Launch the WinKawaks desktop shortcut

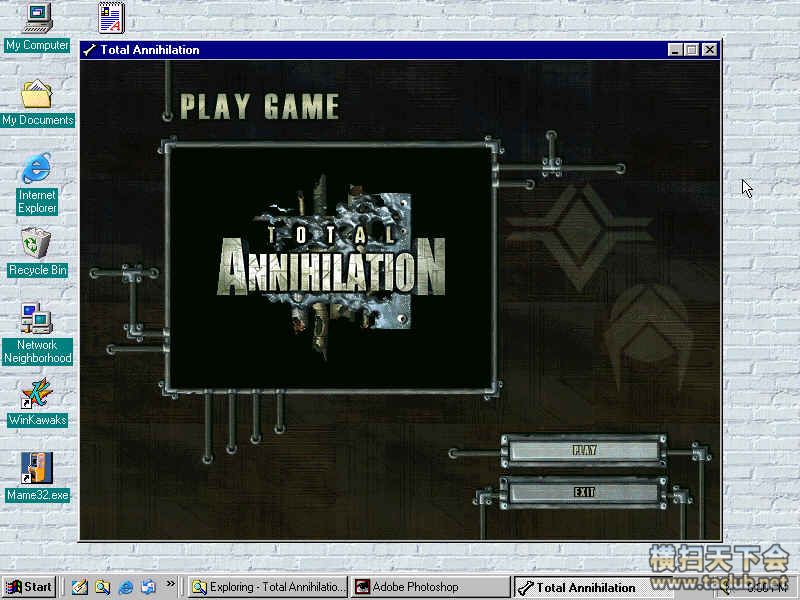point(37,393)
